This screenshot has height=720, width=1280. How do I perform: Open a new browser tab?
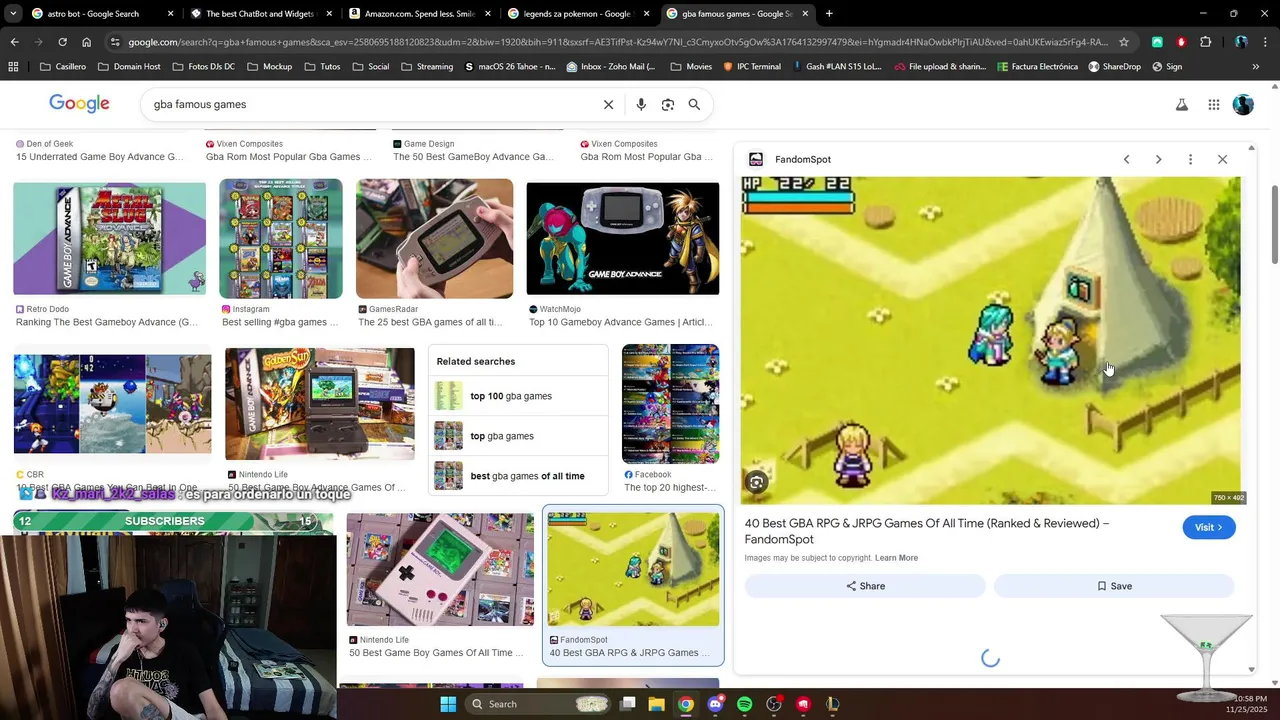tap(829, 14)
